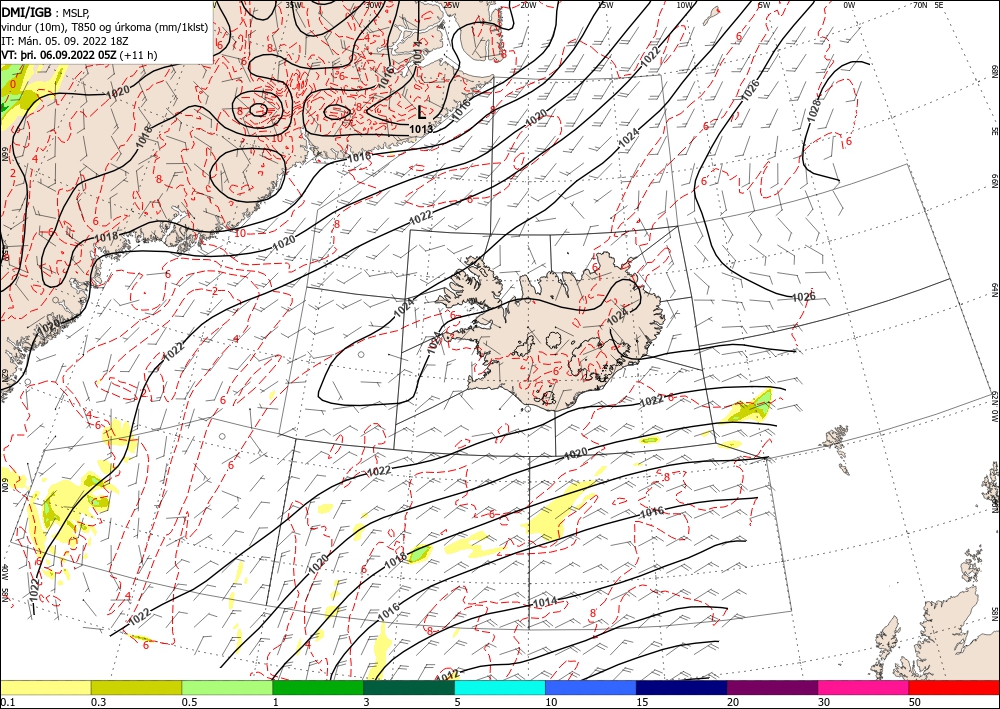The width and height of the screenshot is (1000, 709).
Task: Click the legend value '0.1'
Action: tap(8, 702)
